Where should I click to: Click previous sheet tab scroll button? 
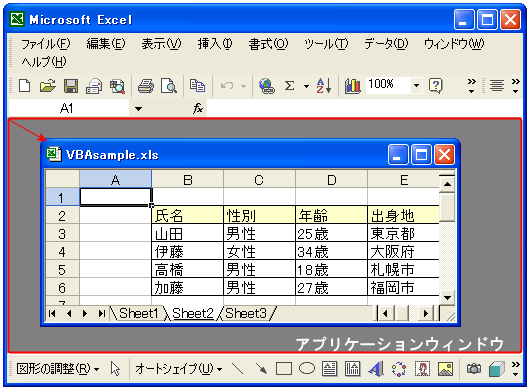69,313
